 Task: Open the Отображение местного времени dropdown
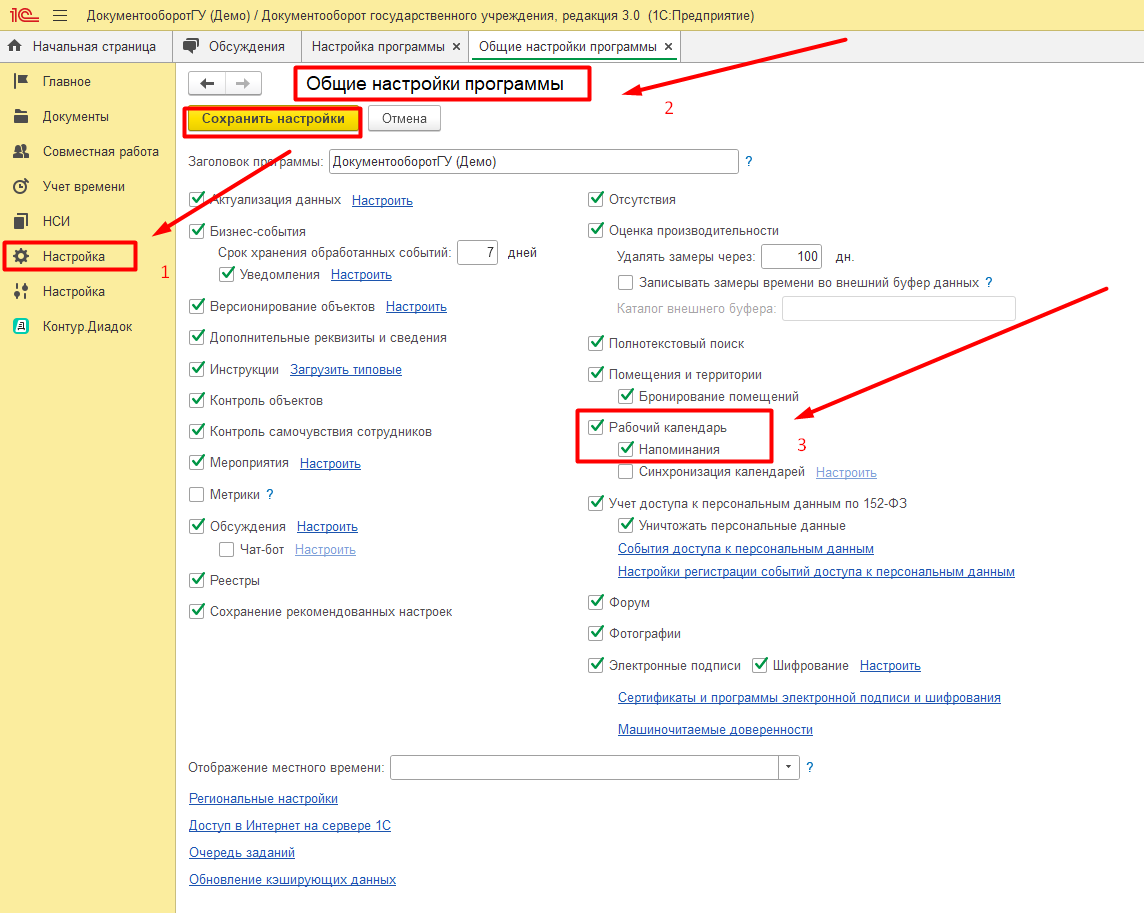(x=788, y=767)
